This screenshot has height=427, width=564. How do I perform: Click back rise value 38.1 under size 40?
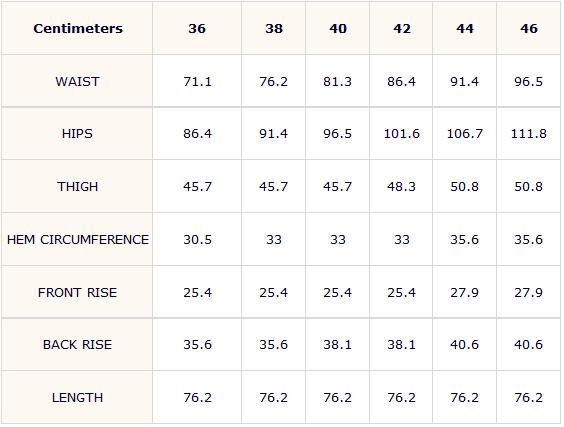(338, 345)
